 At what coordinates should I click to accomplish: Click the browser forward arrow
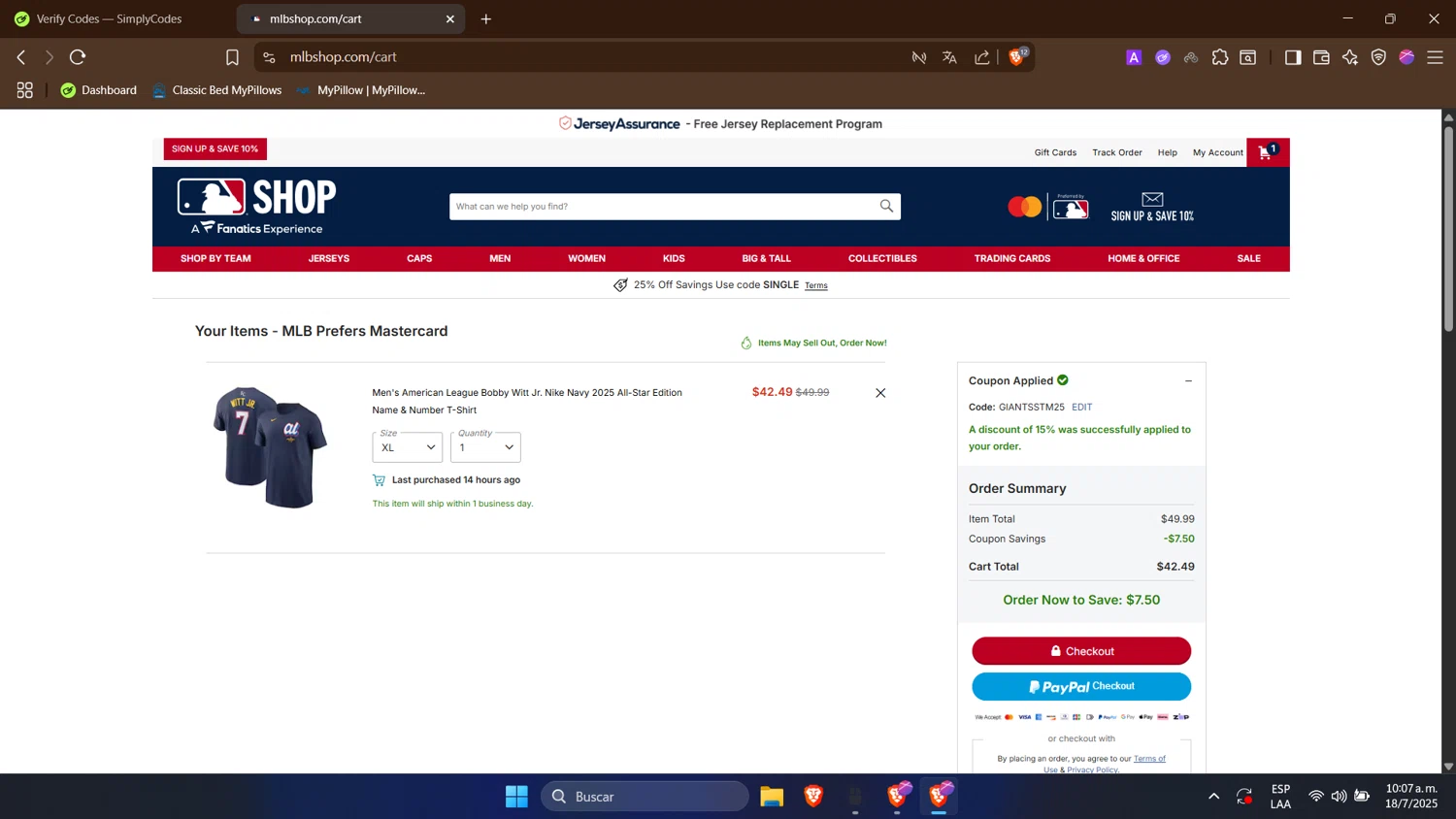pyautogui.click(x=50, y=57)
